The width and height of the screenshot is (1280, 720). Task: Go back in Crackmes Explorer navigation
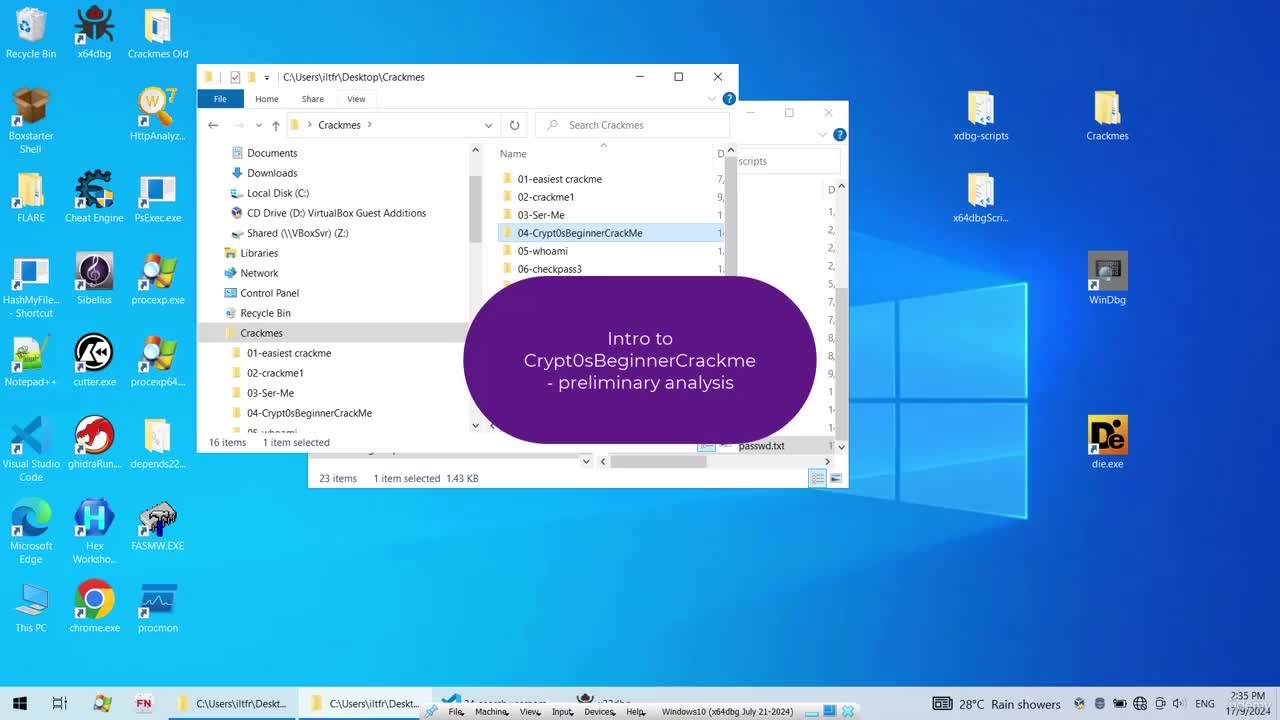click(213, 125)
